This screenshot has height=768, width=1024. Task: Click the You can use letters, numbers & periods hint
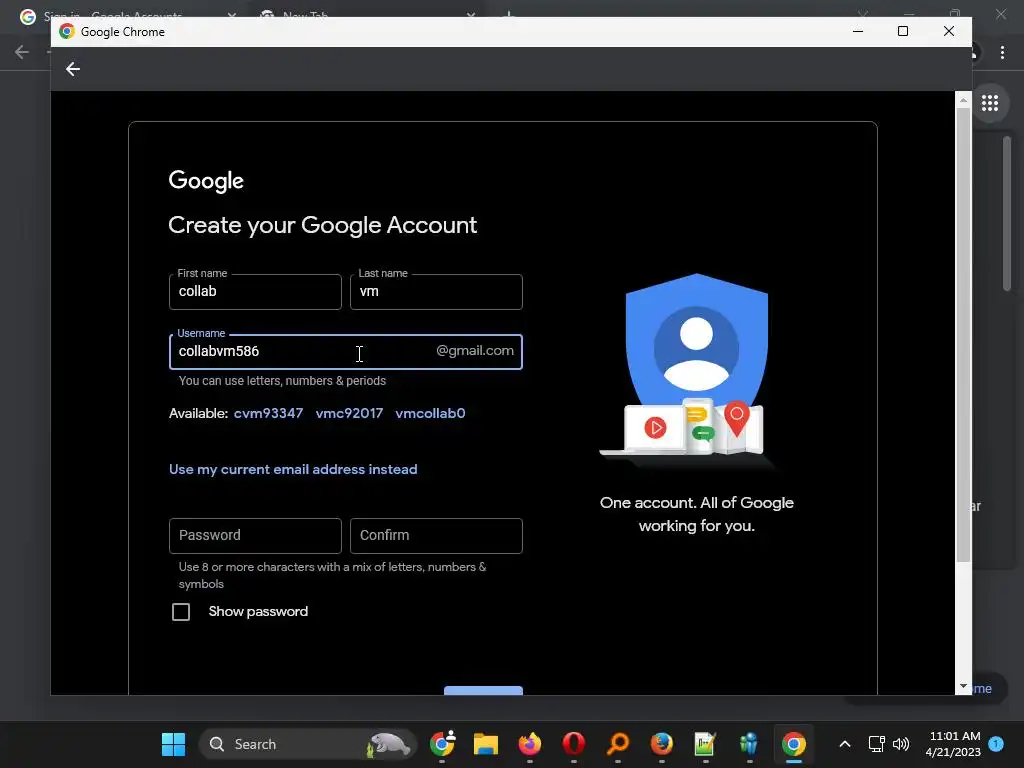[x=282, y=381]
